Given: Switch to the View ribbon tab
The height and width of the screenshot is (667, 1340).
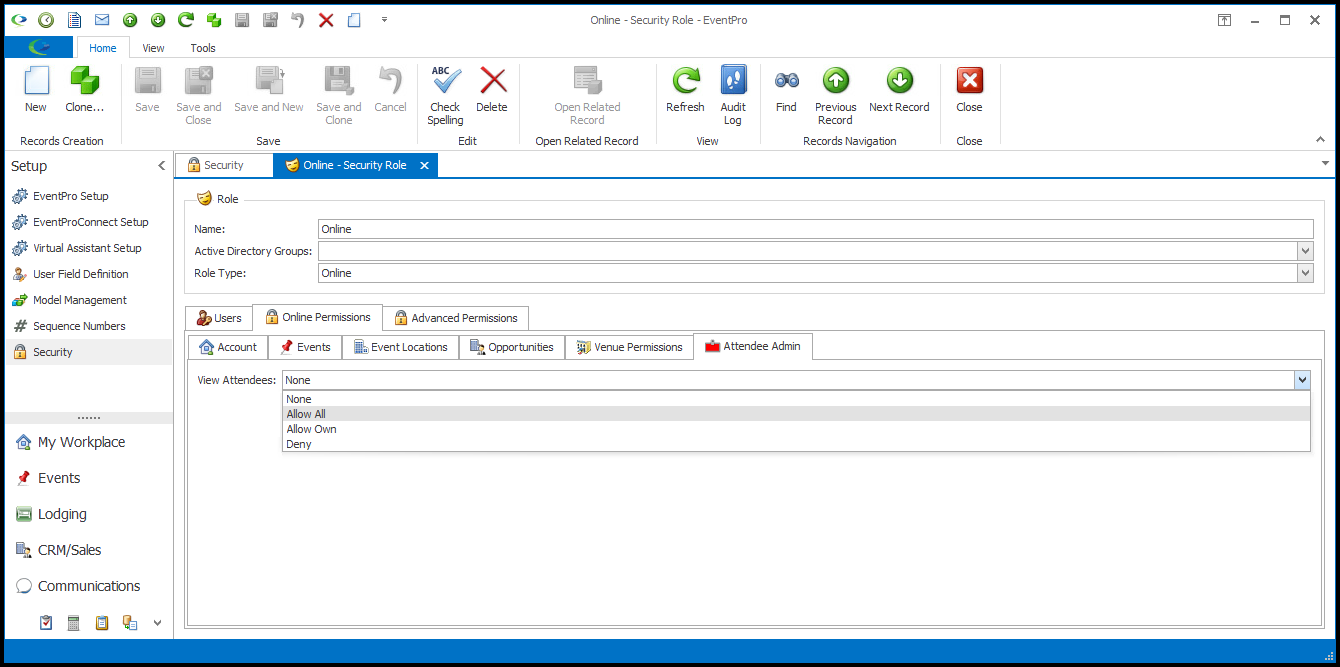Looking at the screenshot, I should tap(153, 47).
